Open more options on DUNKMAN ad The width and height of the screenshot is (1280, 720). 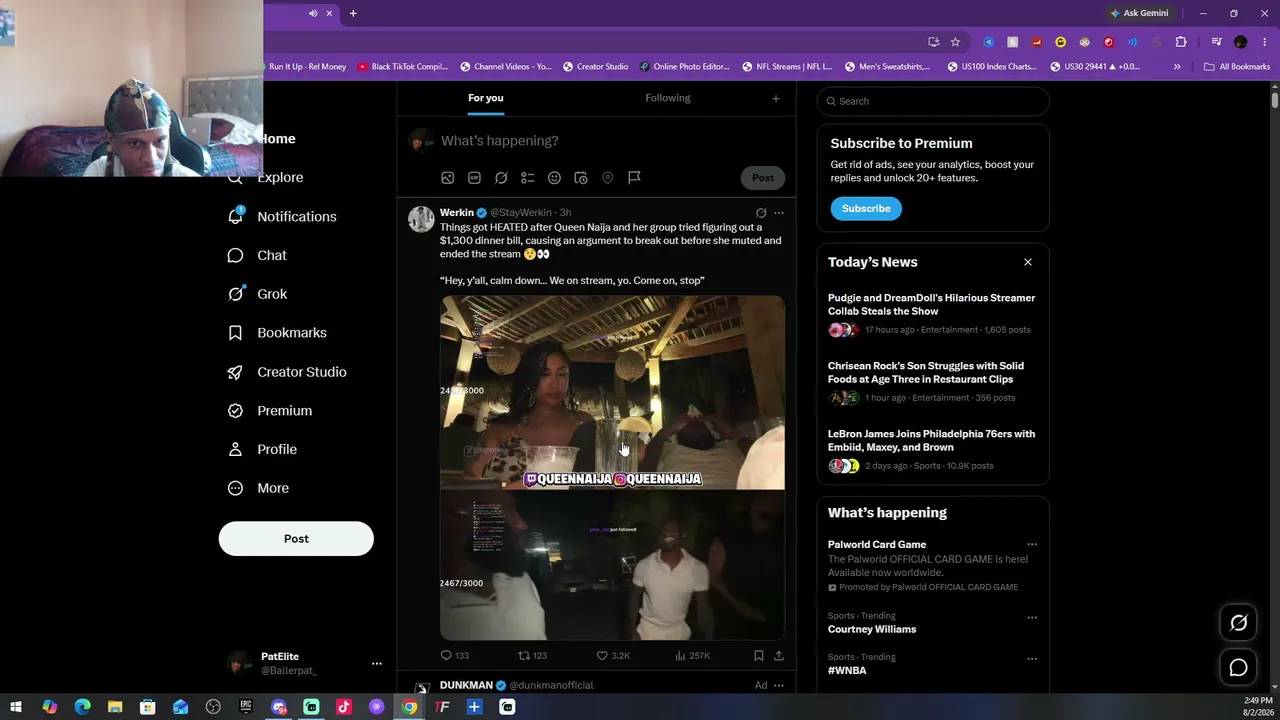point(779,686)
